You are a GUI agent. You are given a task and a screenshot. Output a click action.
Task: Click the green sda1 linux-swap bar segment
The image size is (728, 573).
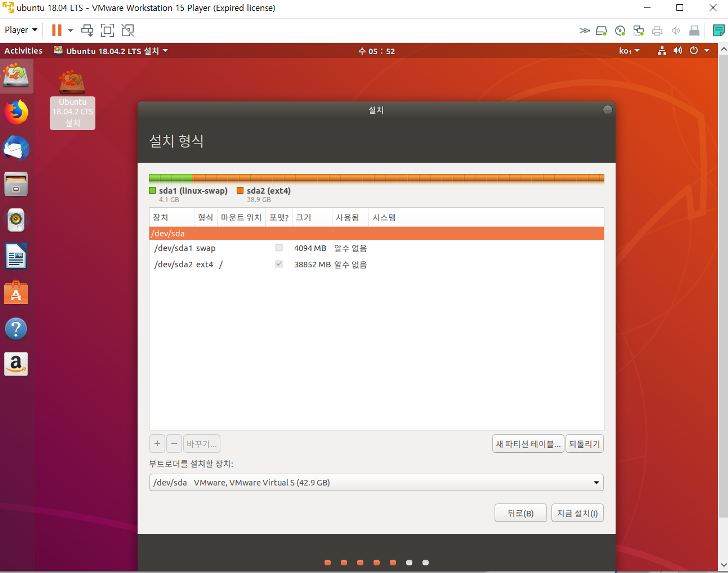pyautogui.click(x=170, y=178)
